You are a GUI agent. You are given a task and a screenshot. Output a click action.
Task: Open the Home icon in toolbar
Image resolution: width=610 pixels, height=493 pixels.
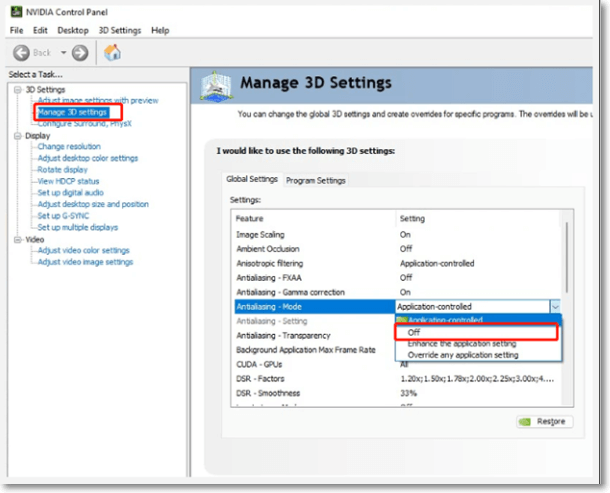click(112, 52)
